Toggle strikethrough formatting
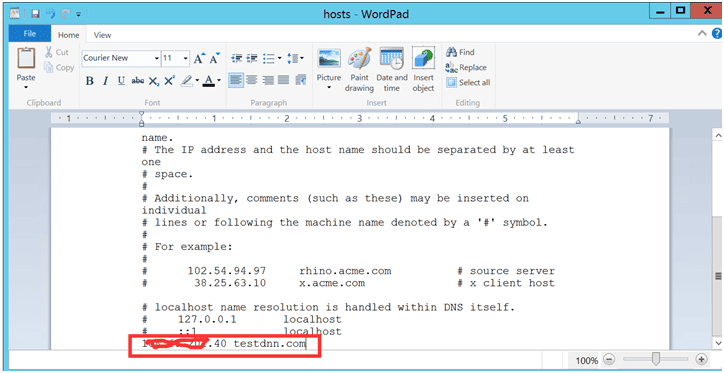724x373 pixels. click(138, 81)
